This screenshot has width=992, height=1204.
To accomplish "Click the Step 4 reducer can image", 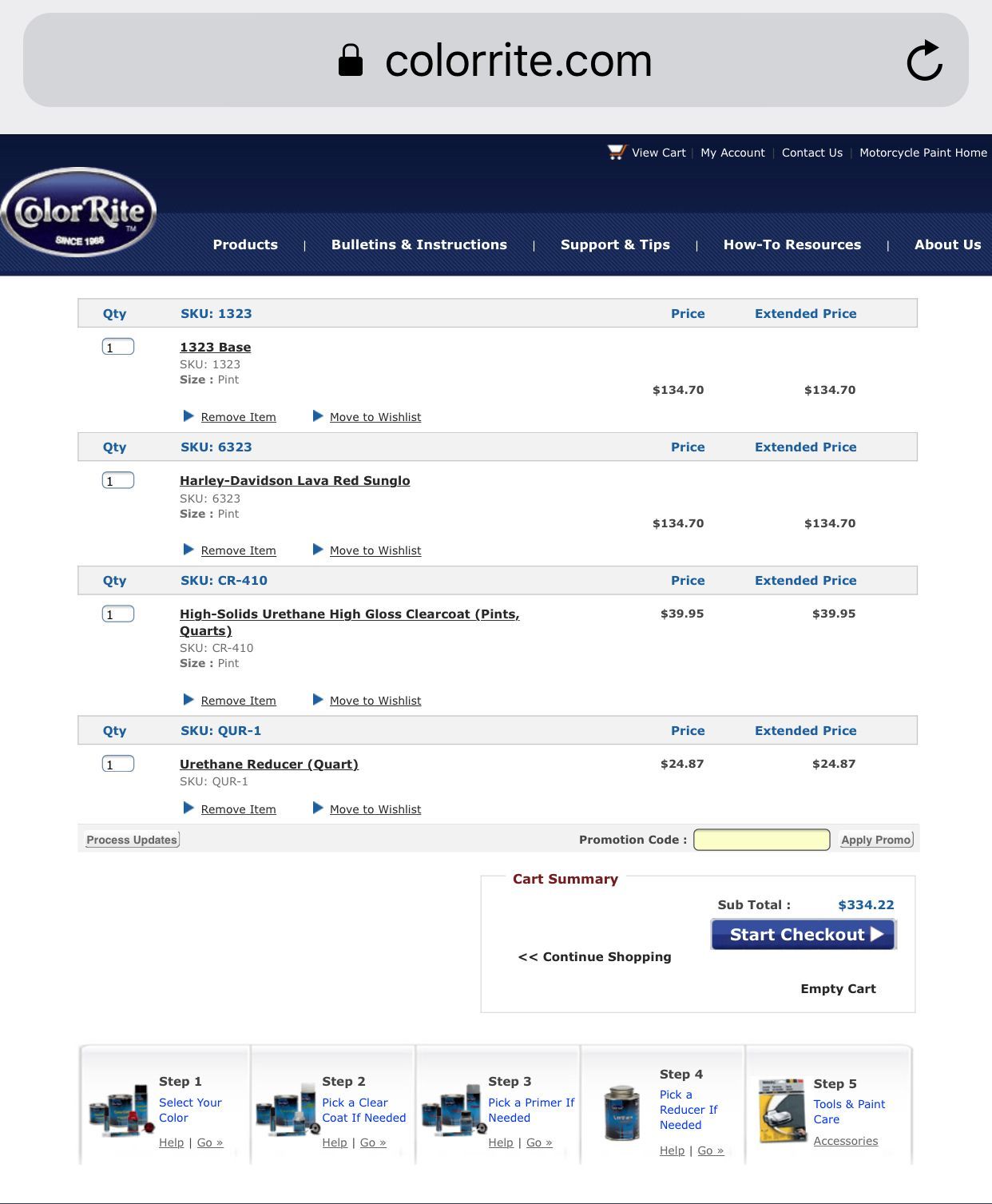I will click(621, 1112).
